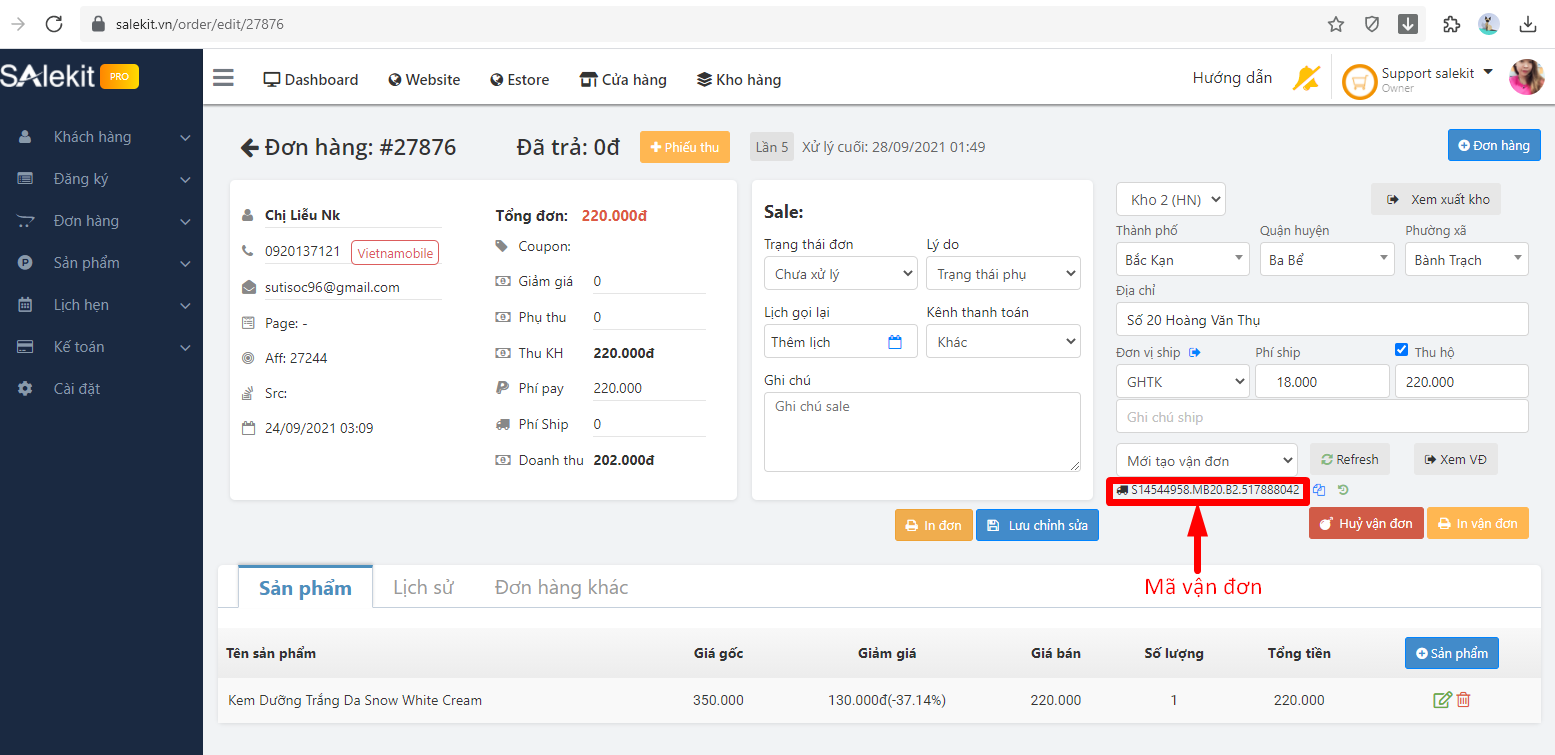Open the Thành phố Bắc Kạn dropdown
The image size is (1555, 755).
[1182, 259]
